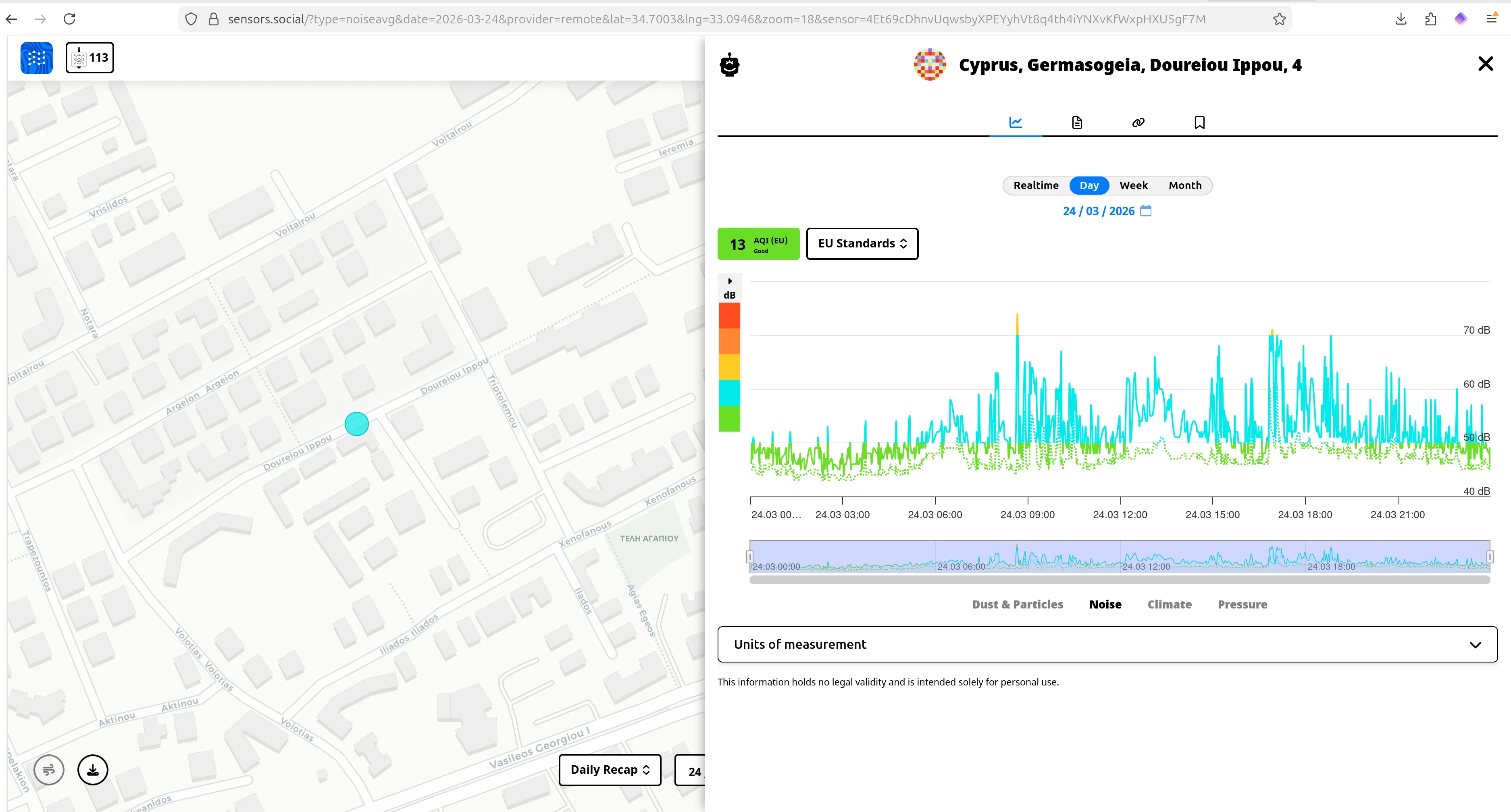Open the EU Standards dropdown
Screen dimensions: 1511x812
pos(862,243)
